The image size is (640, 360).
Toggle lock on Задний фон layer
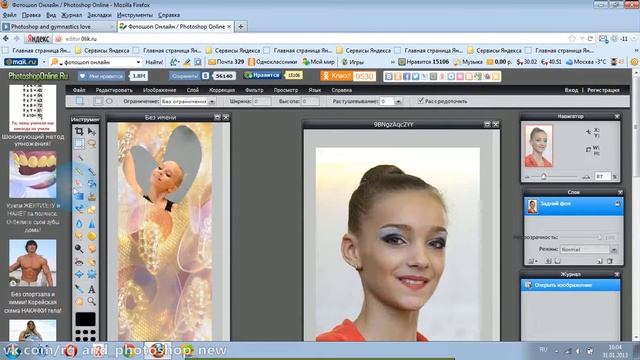[x=618, y=204]
